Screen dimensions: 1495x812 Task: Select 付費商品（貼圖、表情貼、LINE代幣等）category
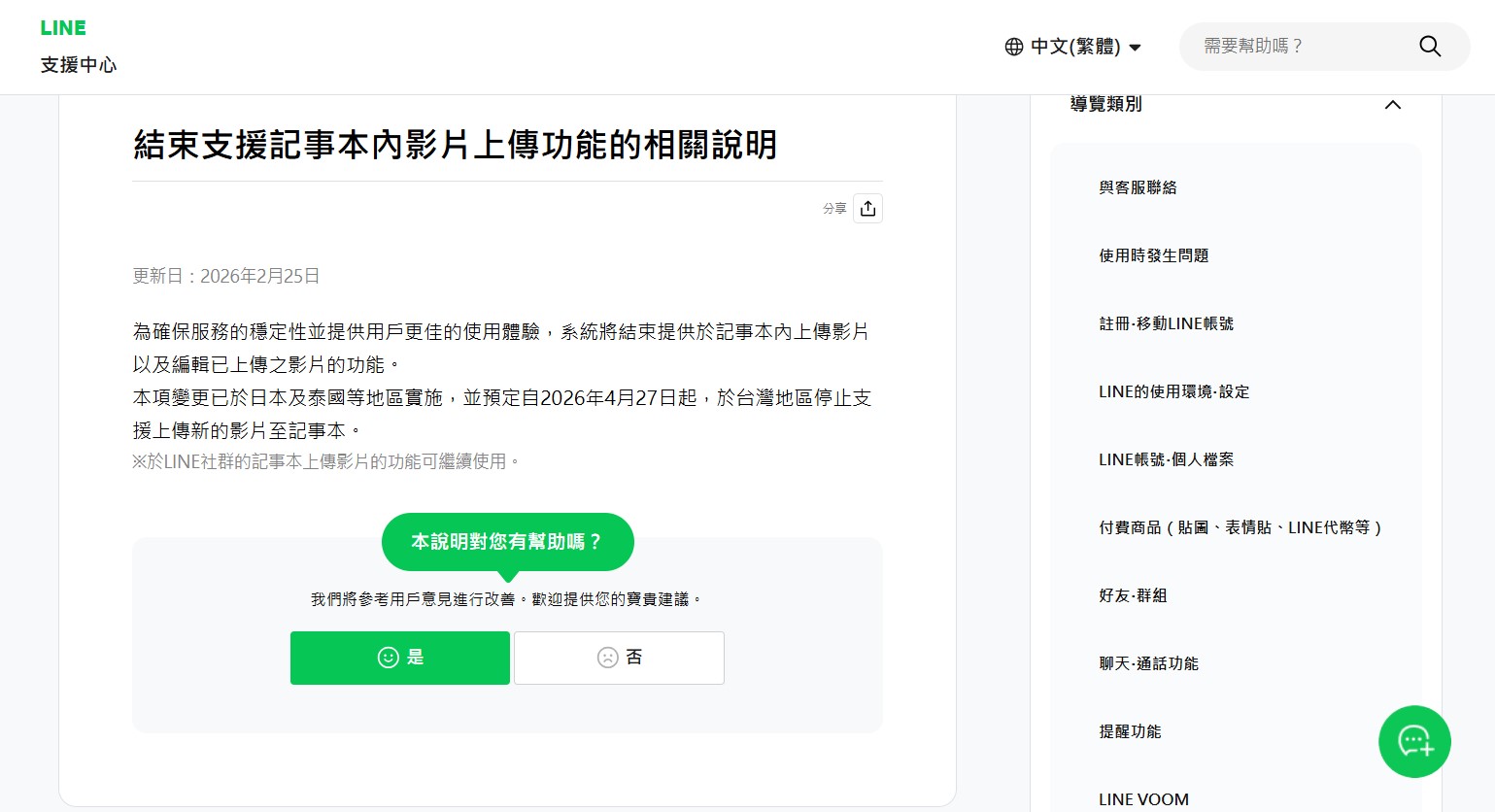(x=1240, y=527)
